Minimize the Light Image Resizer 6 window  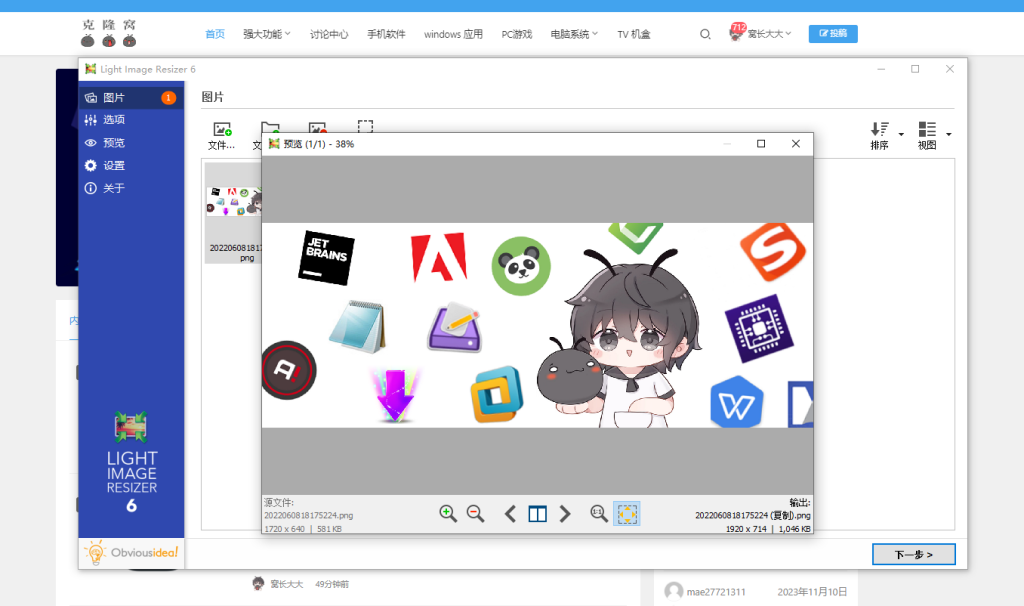[881, 69]
